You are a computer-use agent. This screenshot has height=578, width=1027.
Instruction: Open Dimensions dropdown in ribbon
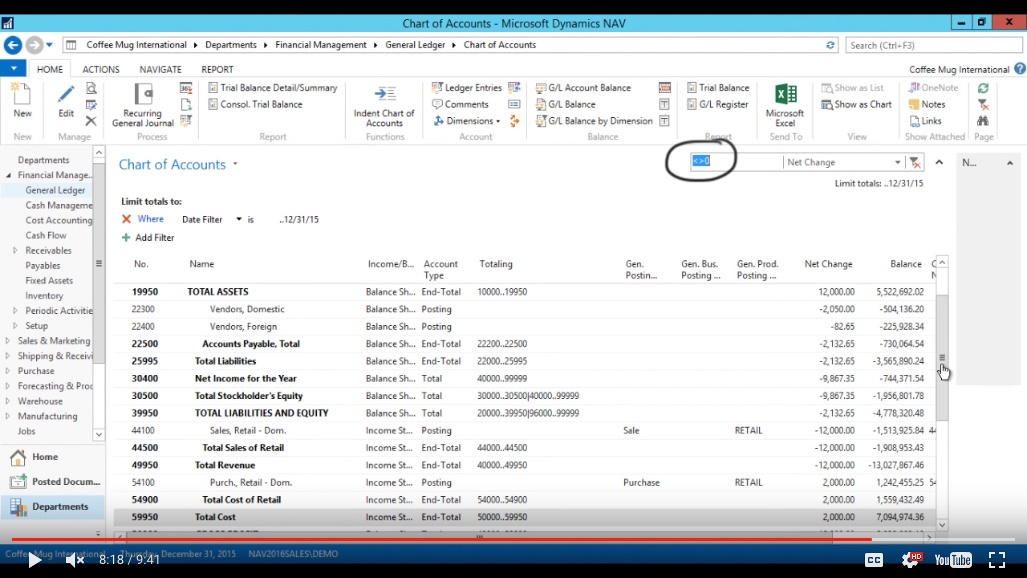coord(466,121)
